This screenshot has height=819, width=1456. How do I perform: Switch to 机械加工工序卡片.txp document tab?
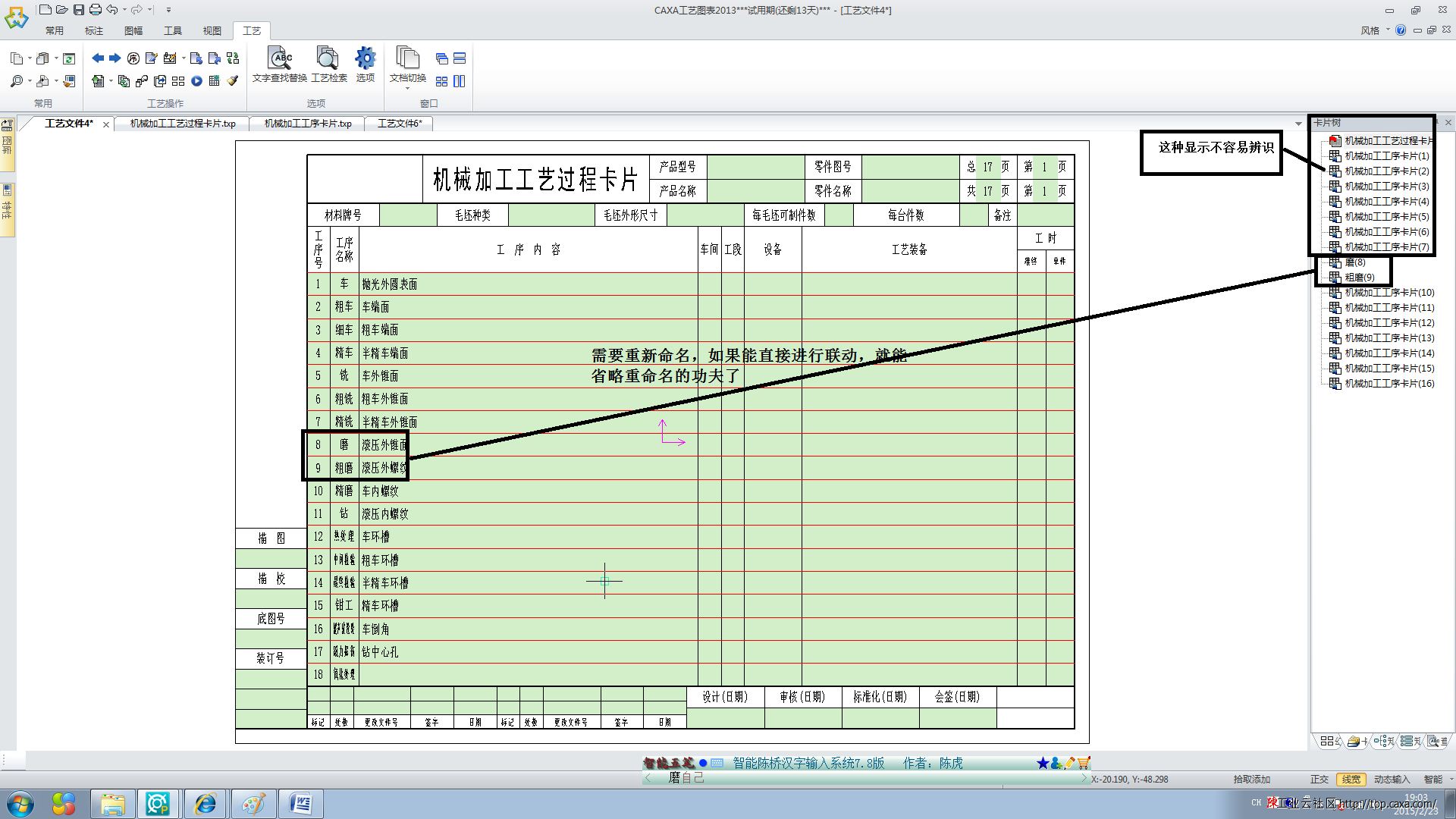308,124
